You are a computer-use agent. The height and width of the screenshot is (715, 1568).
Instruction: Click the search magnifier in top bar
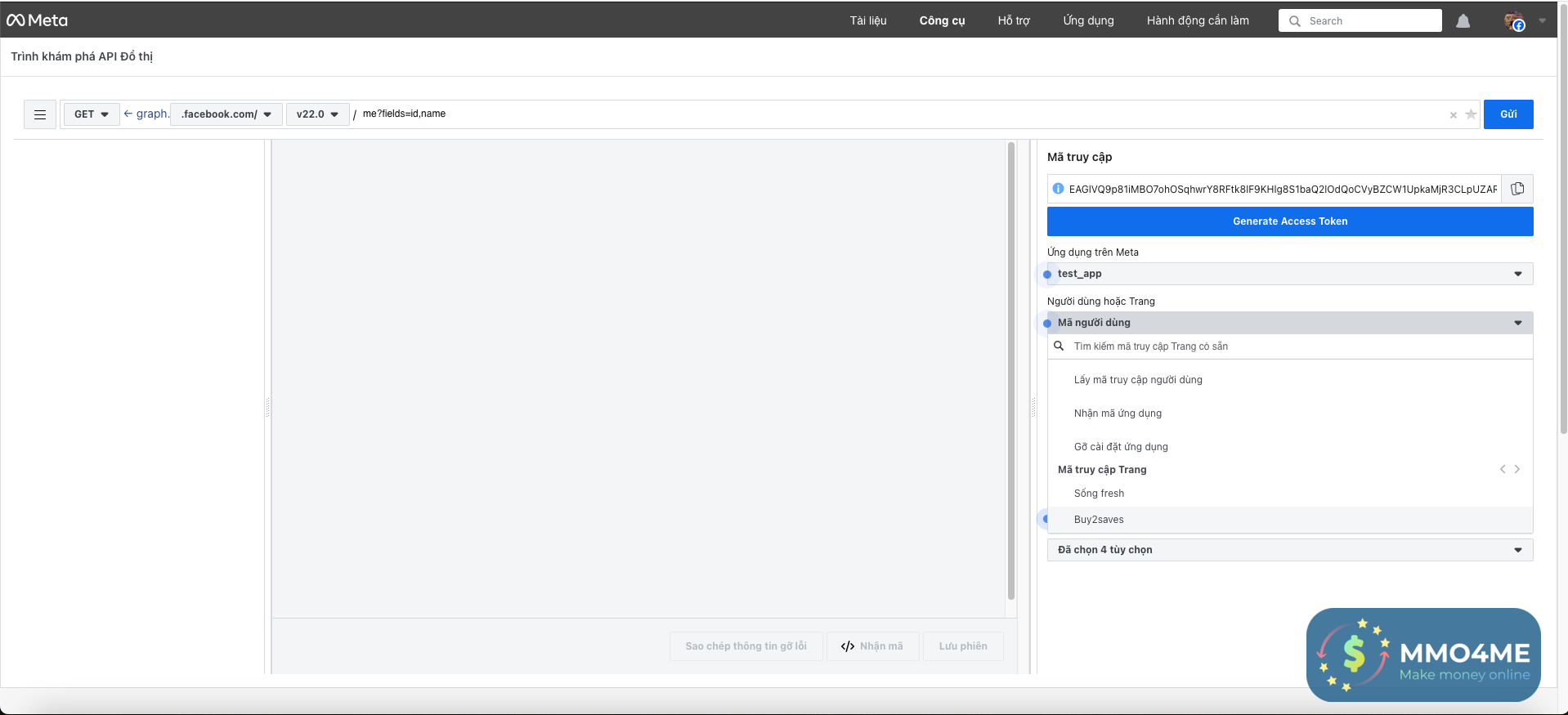(x=1295, y=21)
